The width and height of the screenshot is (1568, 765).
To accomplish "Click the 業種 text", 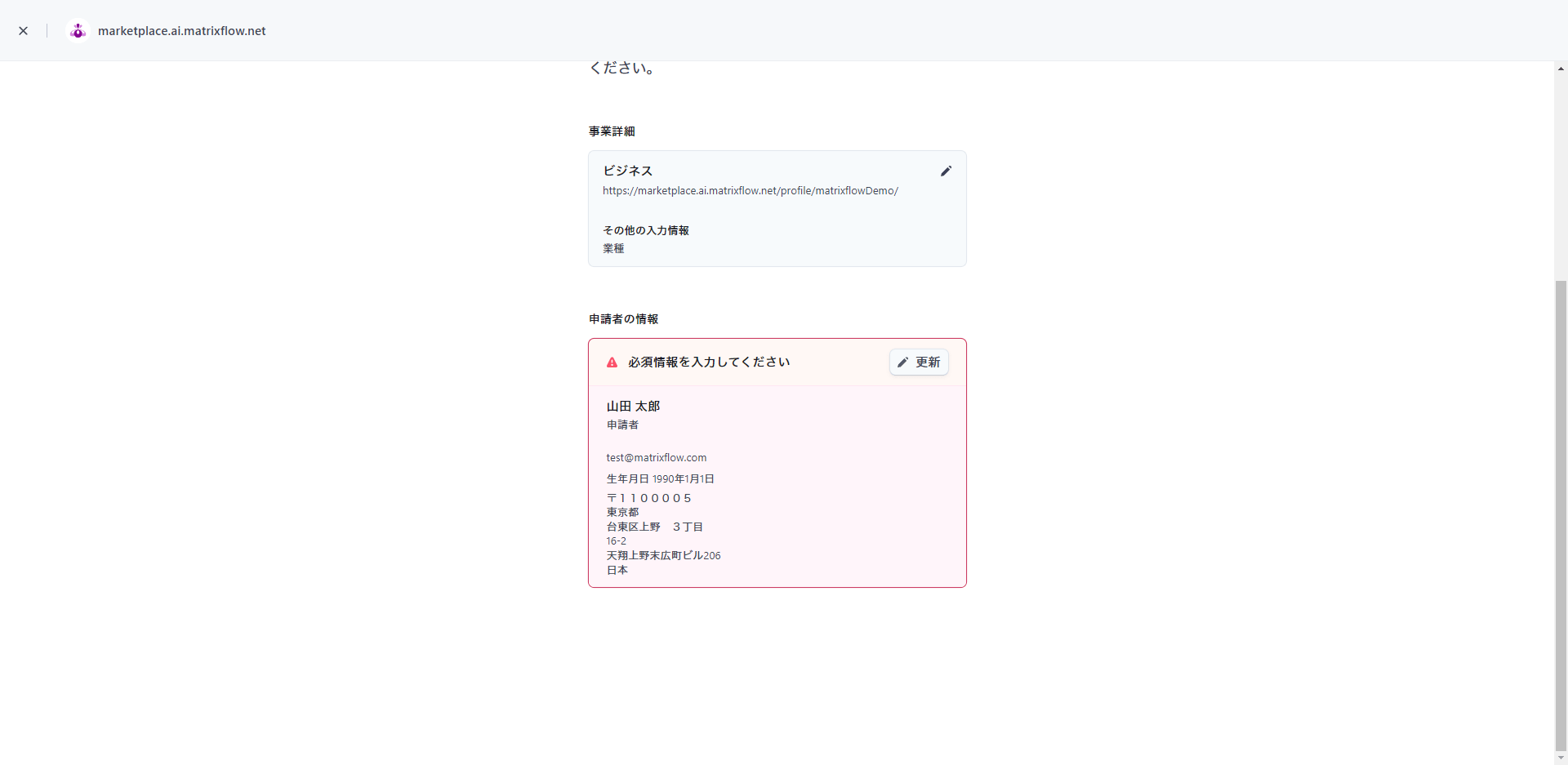I will click(613, 248).
